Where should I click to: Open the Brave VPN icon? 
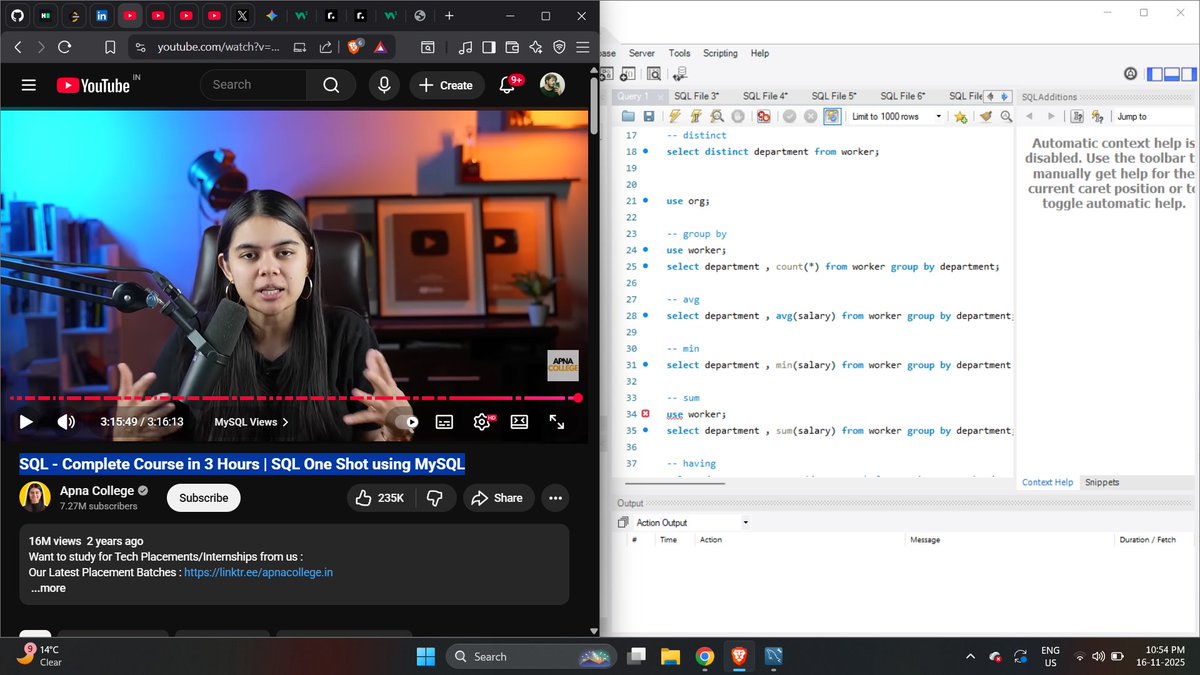point(559,47)
